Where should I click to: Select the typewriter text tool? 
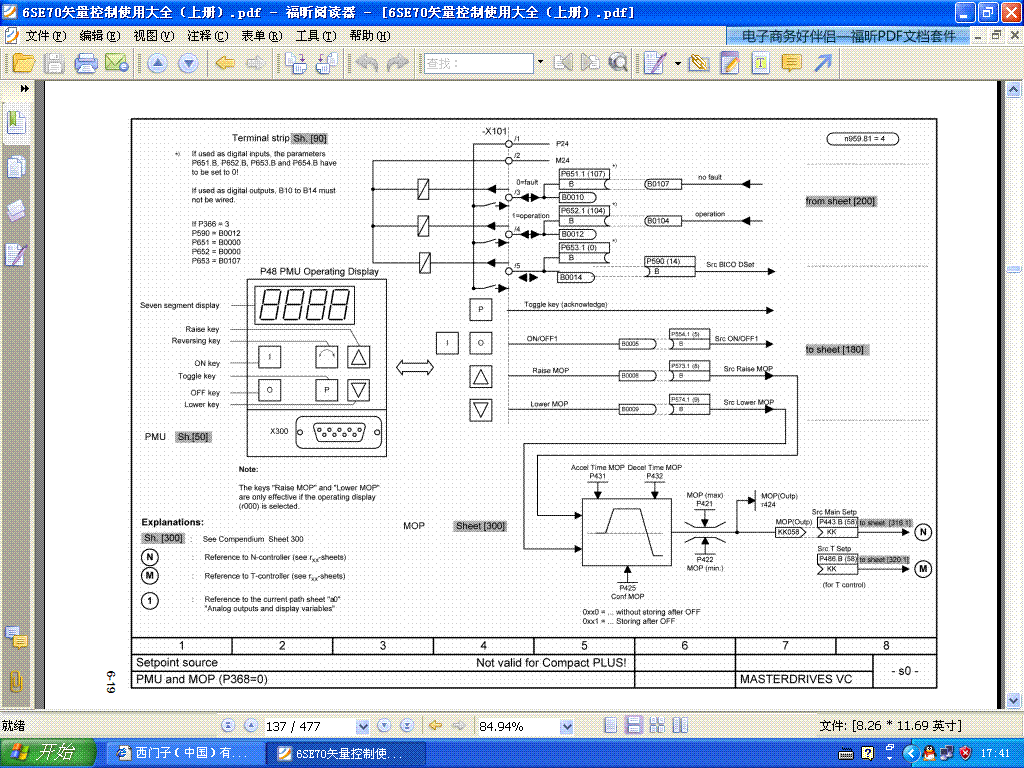(x=760, y=63)
